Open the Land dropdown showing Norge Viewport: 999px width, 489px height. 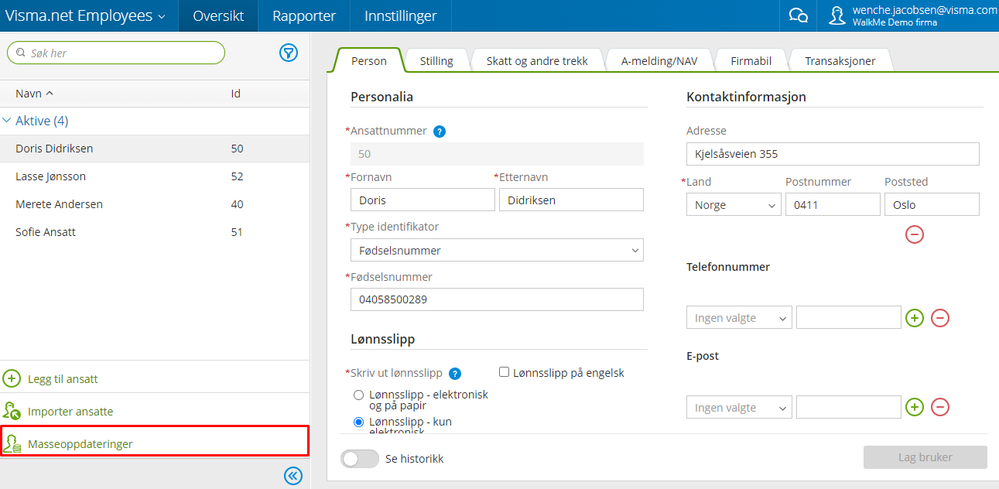734,206
